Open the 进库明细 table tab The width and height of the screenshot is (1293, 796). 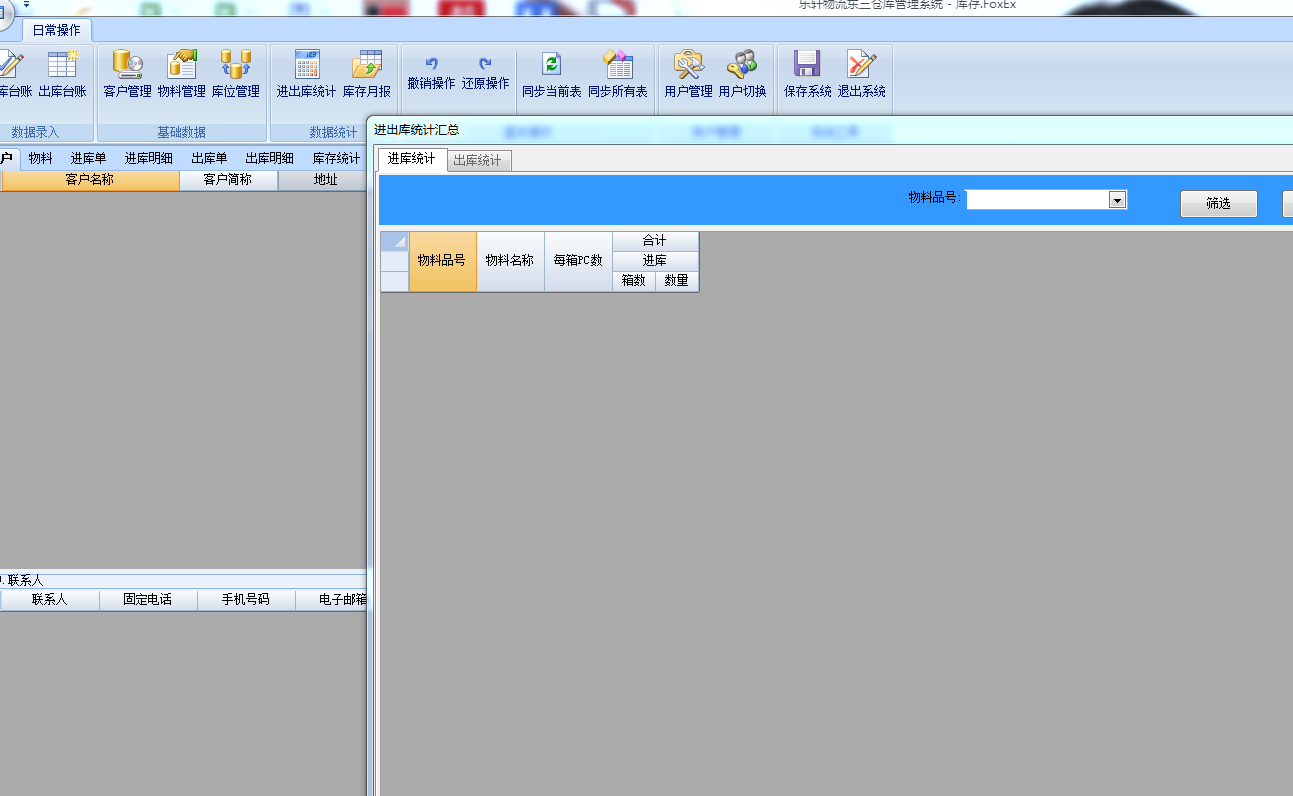coord(148,158)
